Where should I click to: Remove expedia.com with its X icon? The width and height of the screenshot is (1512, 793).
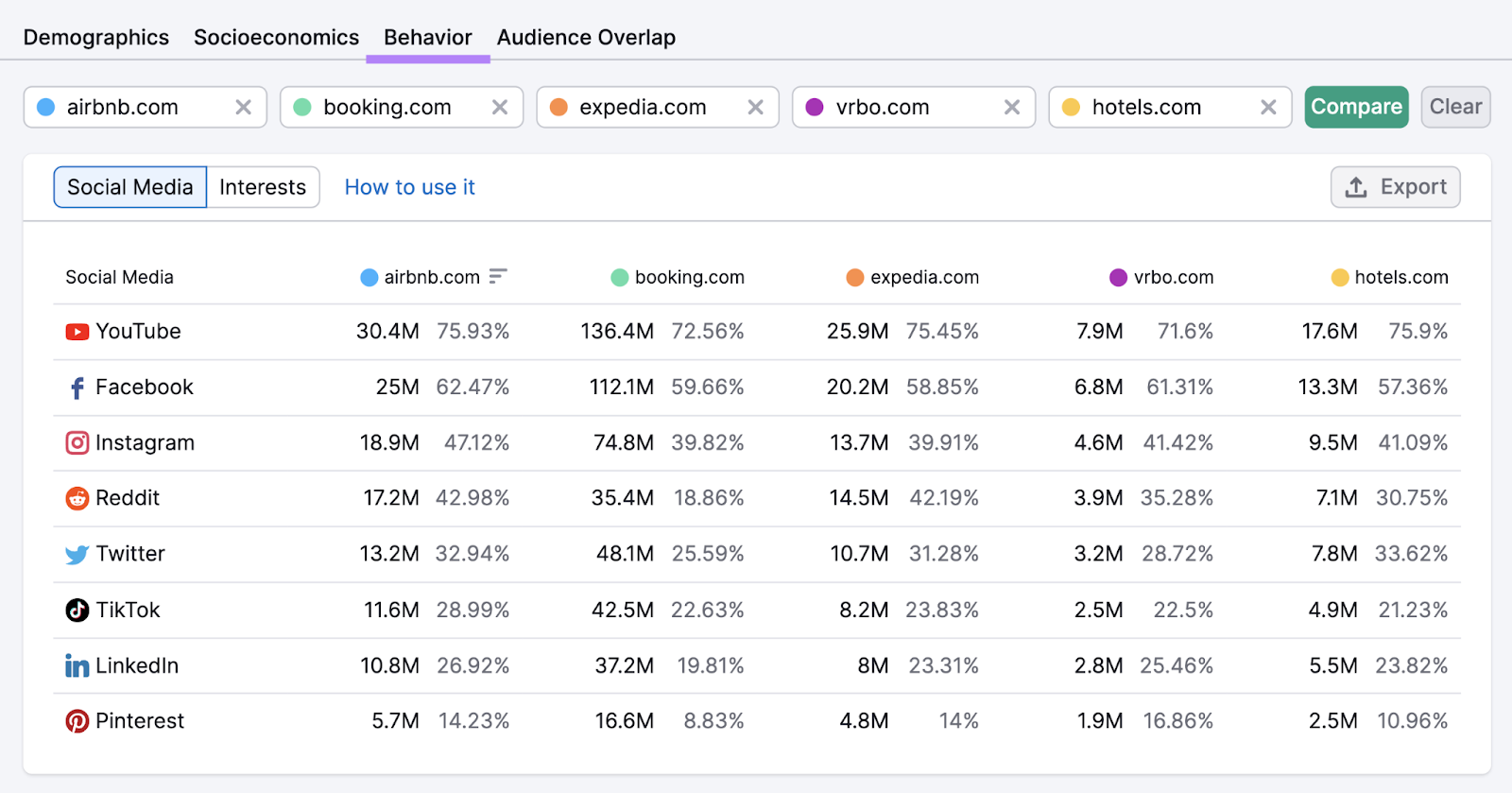point(756,107)
